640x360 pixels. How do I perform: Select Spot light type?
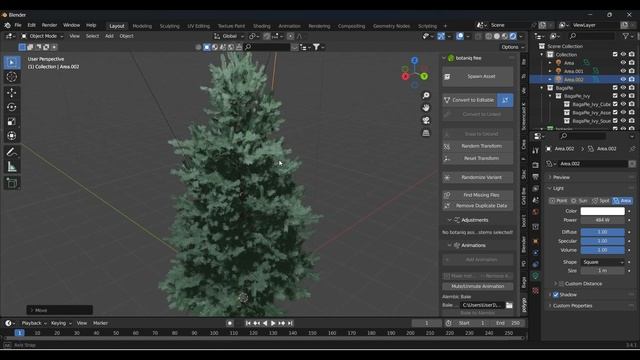click(x=600, y=201)
